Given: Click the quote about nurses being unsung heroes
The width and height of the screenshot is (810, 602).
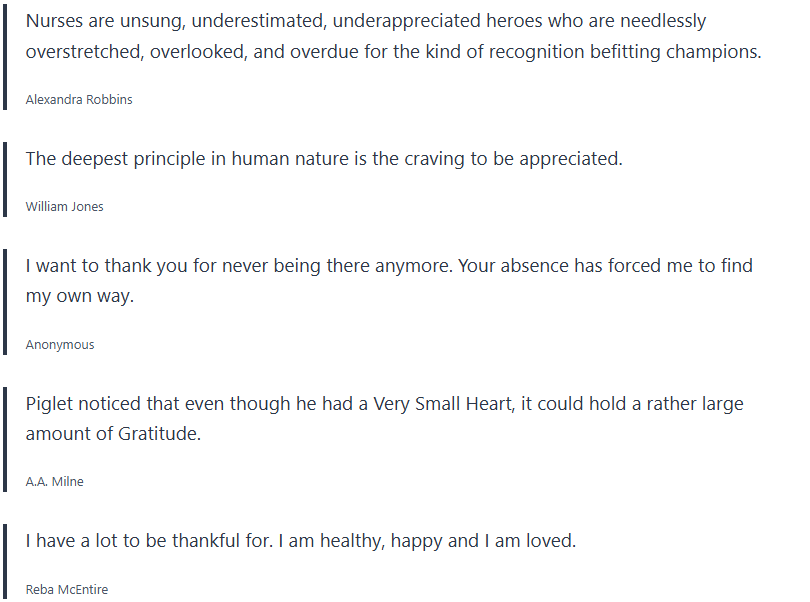Looking at the screenshot, I should (x=393, y=36).
